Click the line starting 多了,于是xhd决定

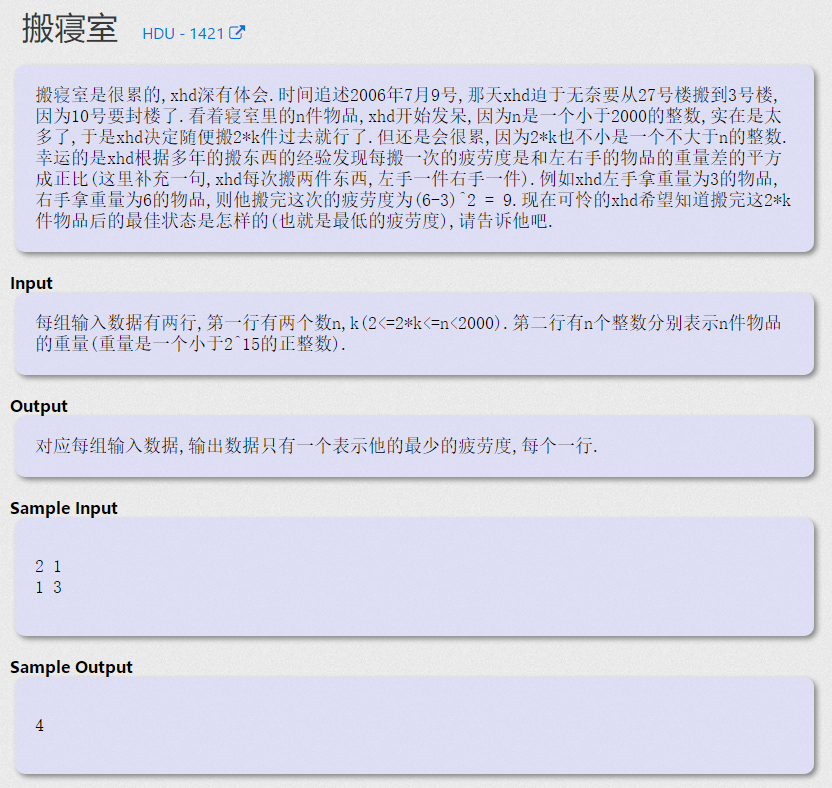411,137
